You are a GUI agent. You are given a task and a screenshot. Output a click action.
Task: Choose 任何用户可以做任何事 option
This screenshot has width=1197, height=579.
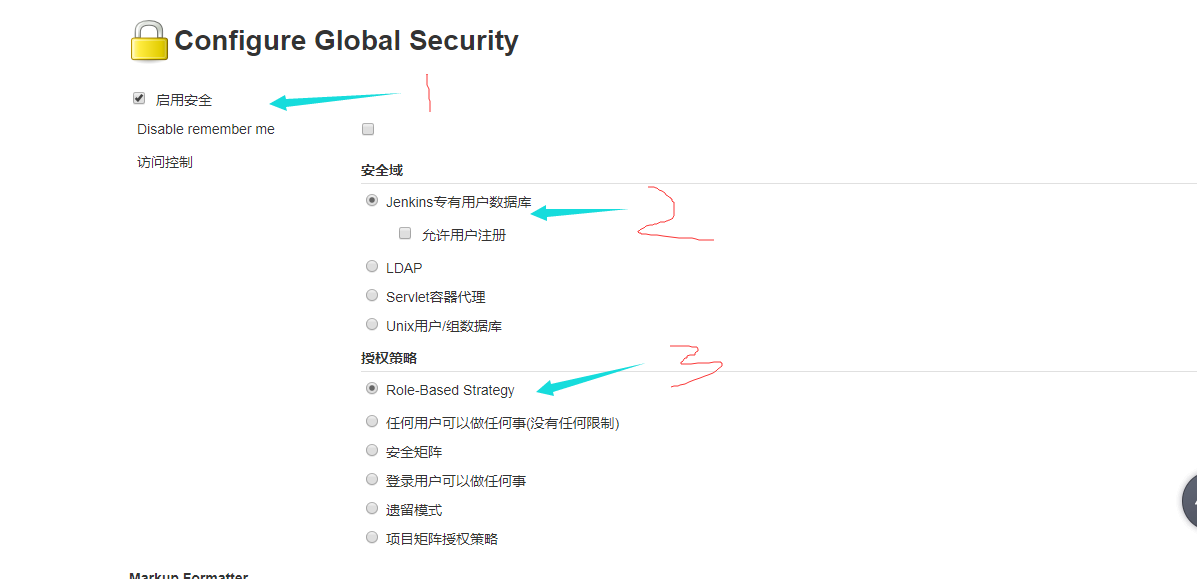tap(372, 421)
